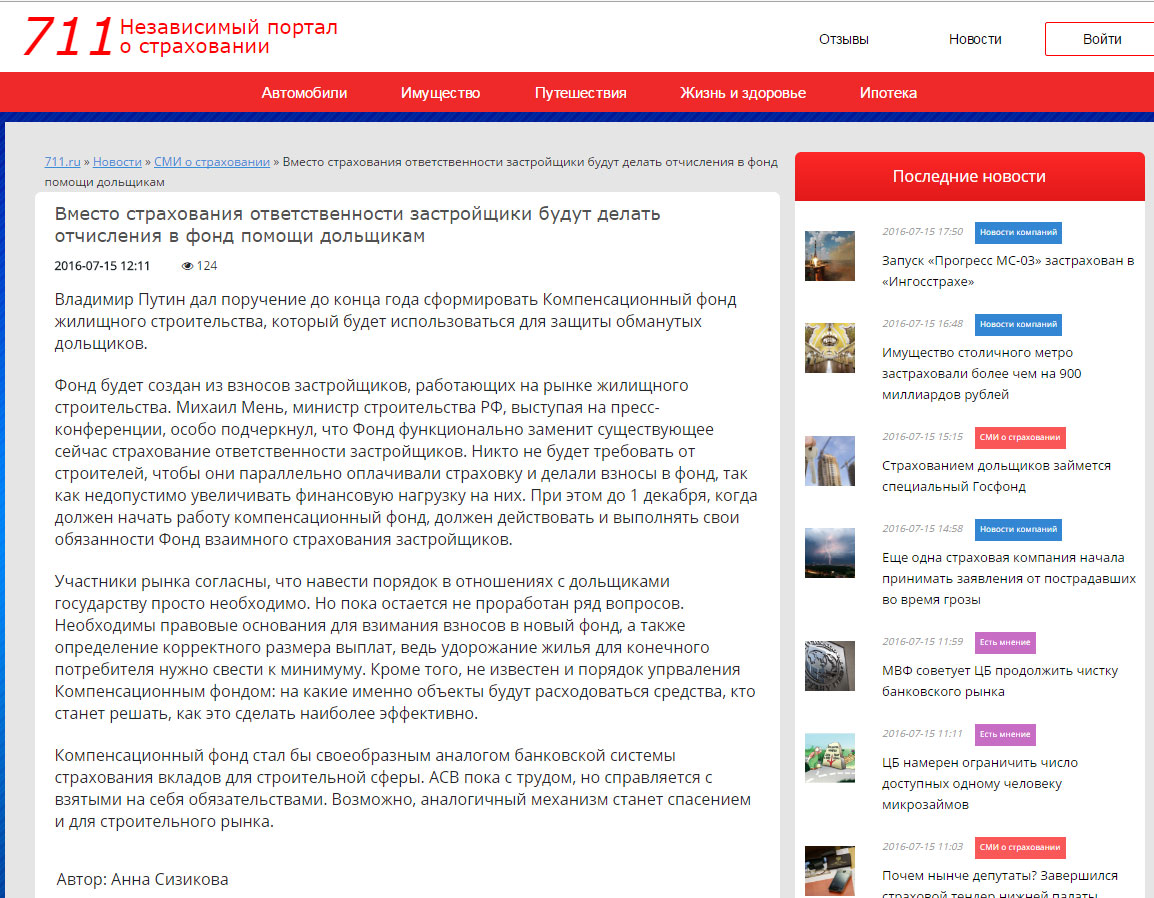The height and width of the screenshot is (898, 1154).
Task: Open news Почем нынче депутаты
Action: click(999, 883)
